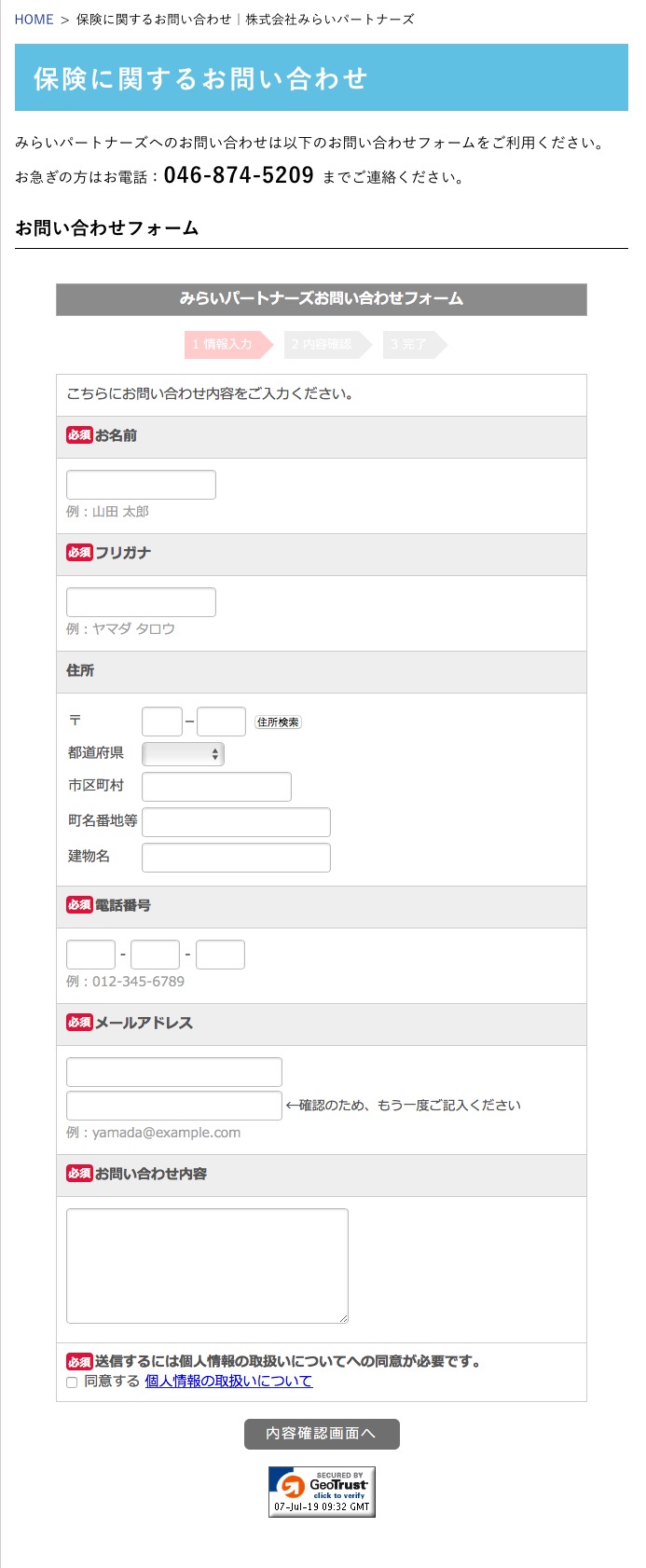
Task: Select the 3 完了 step tab
Action: click(x=414, y=344)
